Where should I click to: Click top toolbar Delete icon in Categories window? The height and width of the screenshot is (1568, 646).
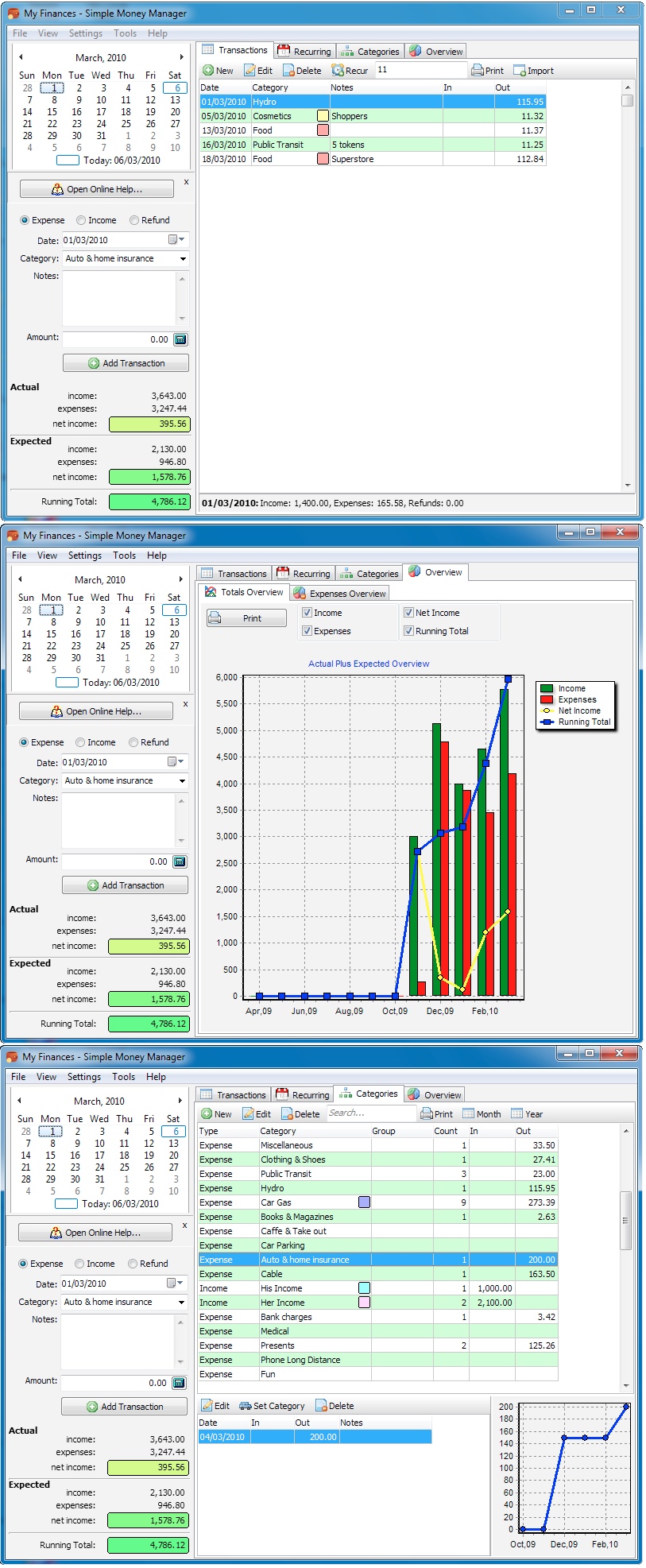288,1114
